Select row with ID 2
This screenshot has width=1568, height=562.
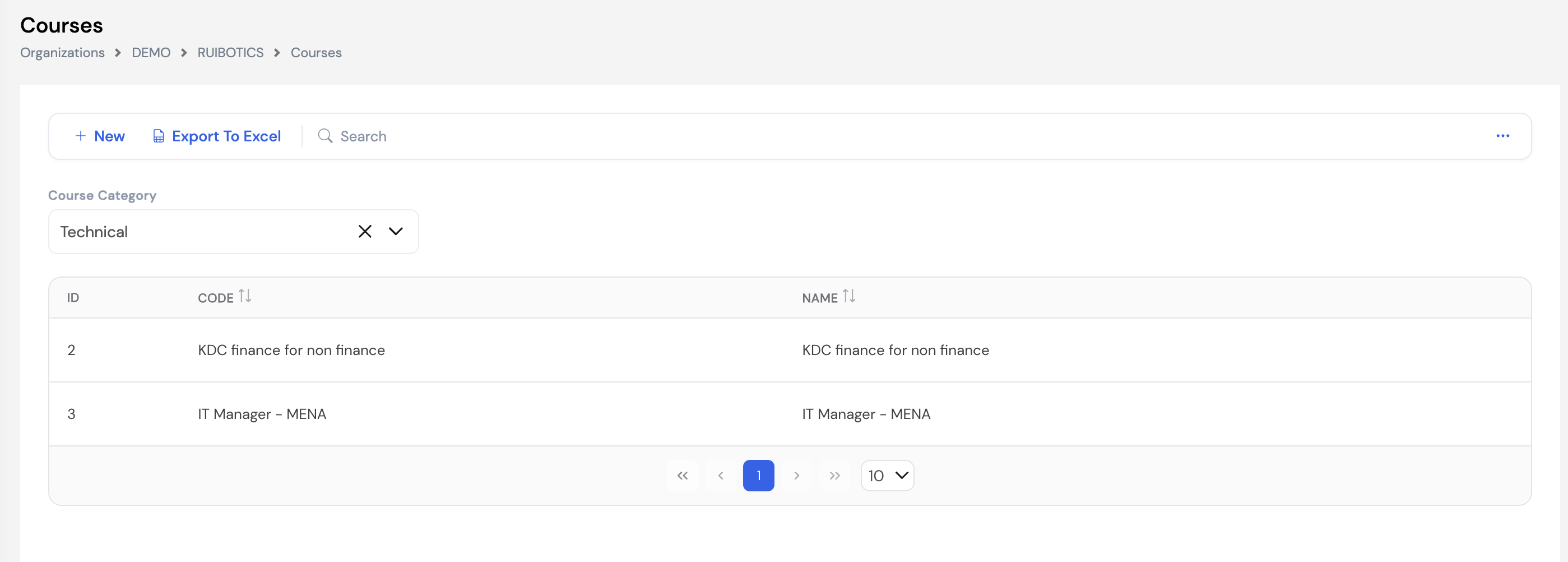pos(790,350)
